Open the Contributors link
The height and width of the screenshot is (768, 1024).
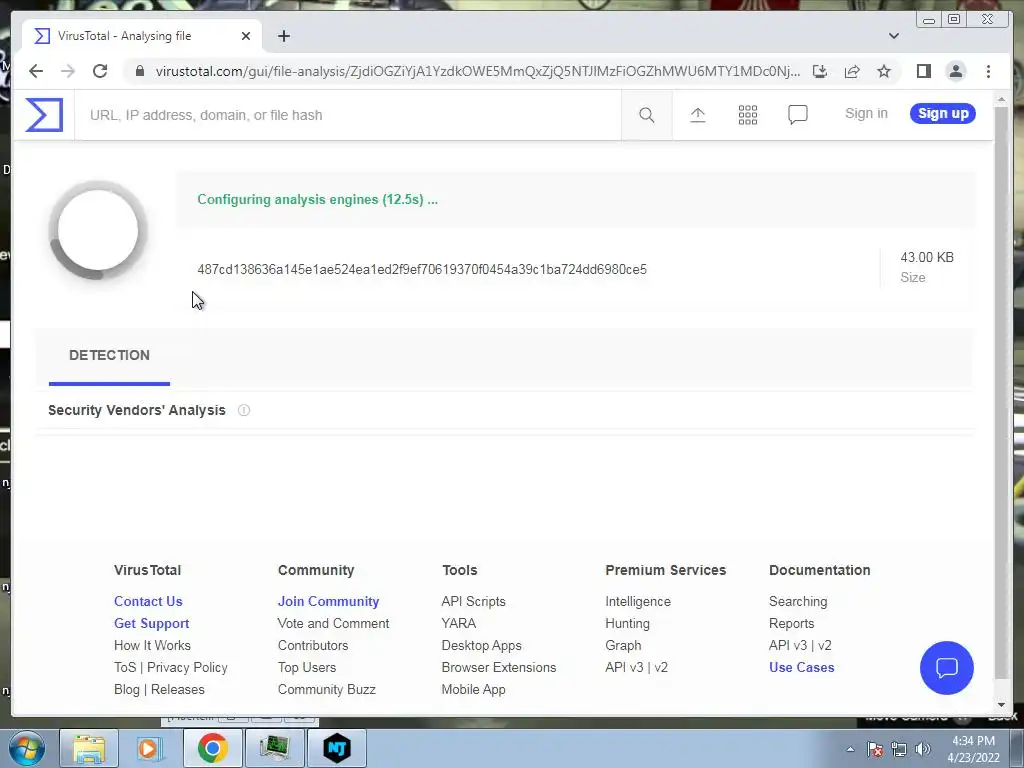(x=313, y=645)
